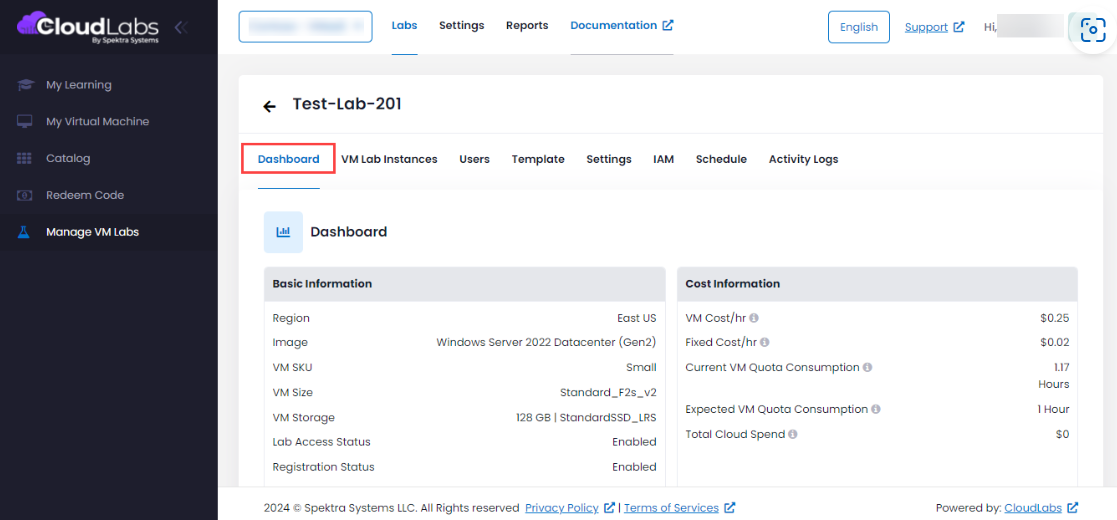Open the Reports top menu
Image resolution: width=1117 pixels, height=520 pixels.
pyautogui.click(x=527, y=25)
